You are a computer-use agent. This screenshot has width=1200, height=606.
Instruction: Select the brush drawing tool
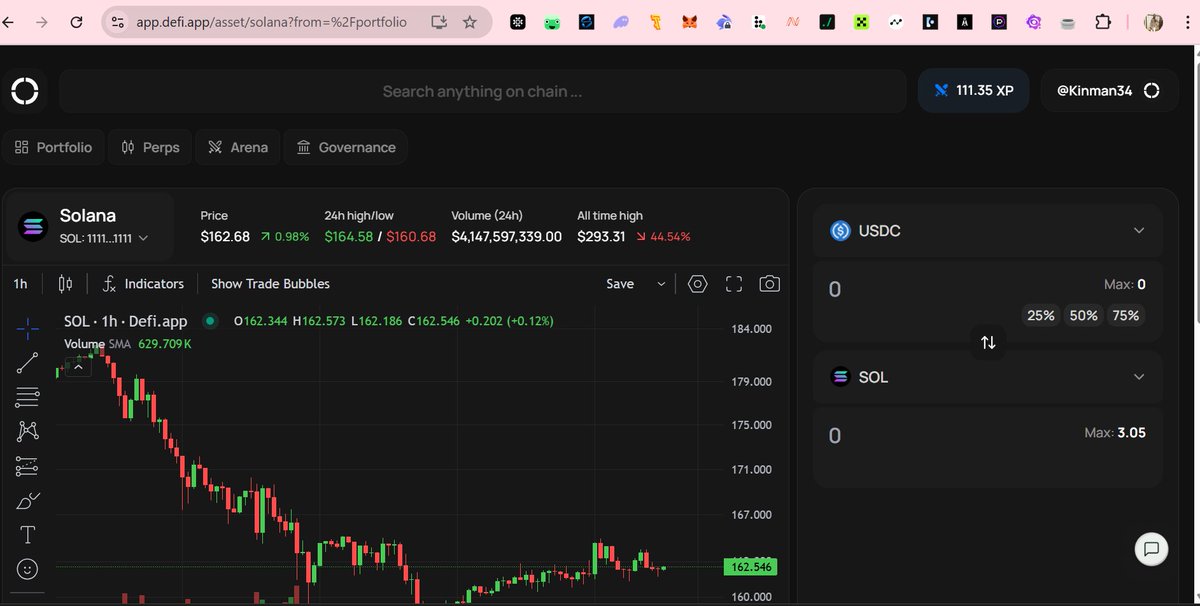pos(28,500)
